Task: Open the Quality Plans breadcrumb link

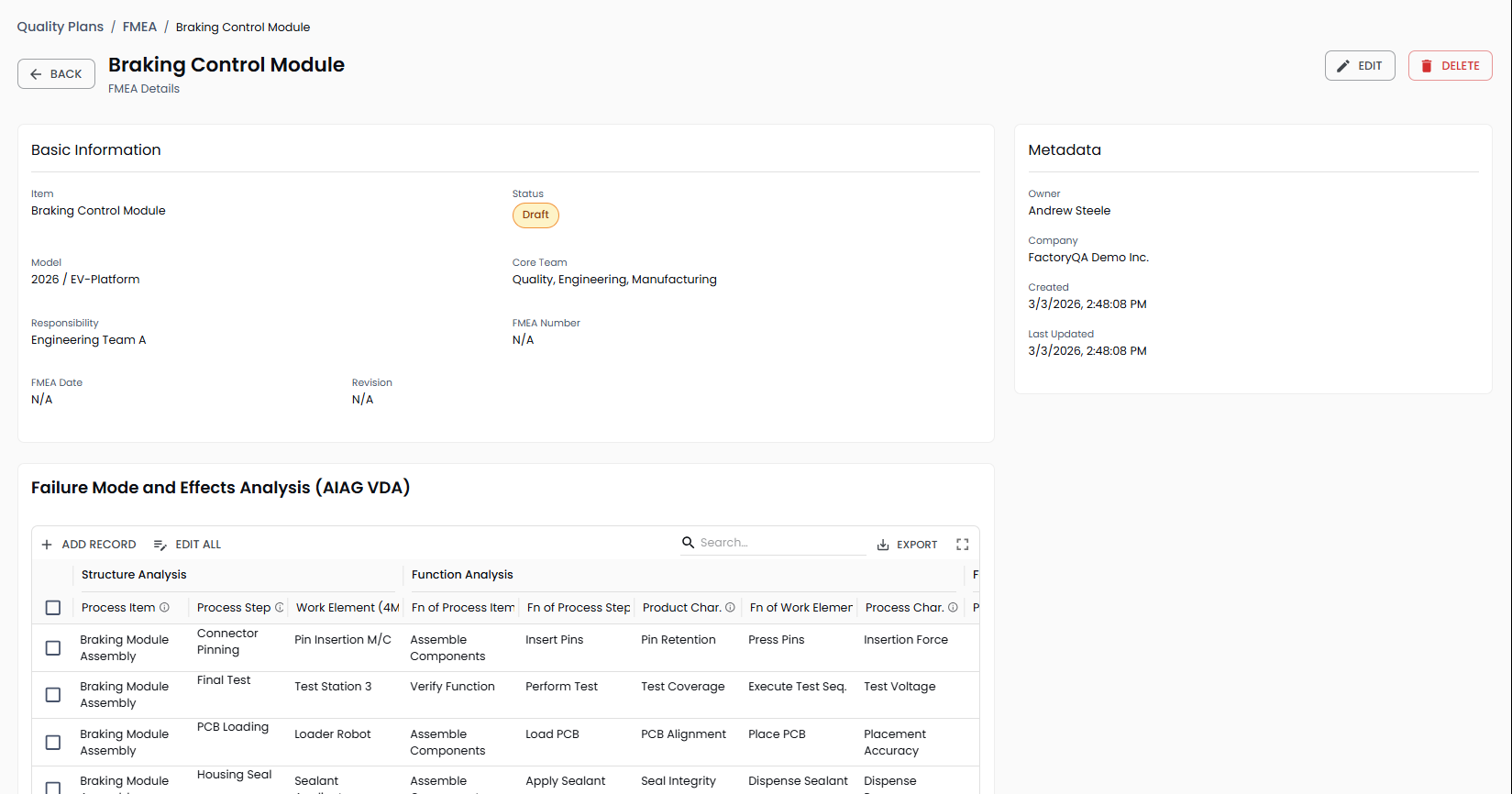Action: tap(60, 27)
